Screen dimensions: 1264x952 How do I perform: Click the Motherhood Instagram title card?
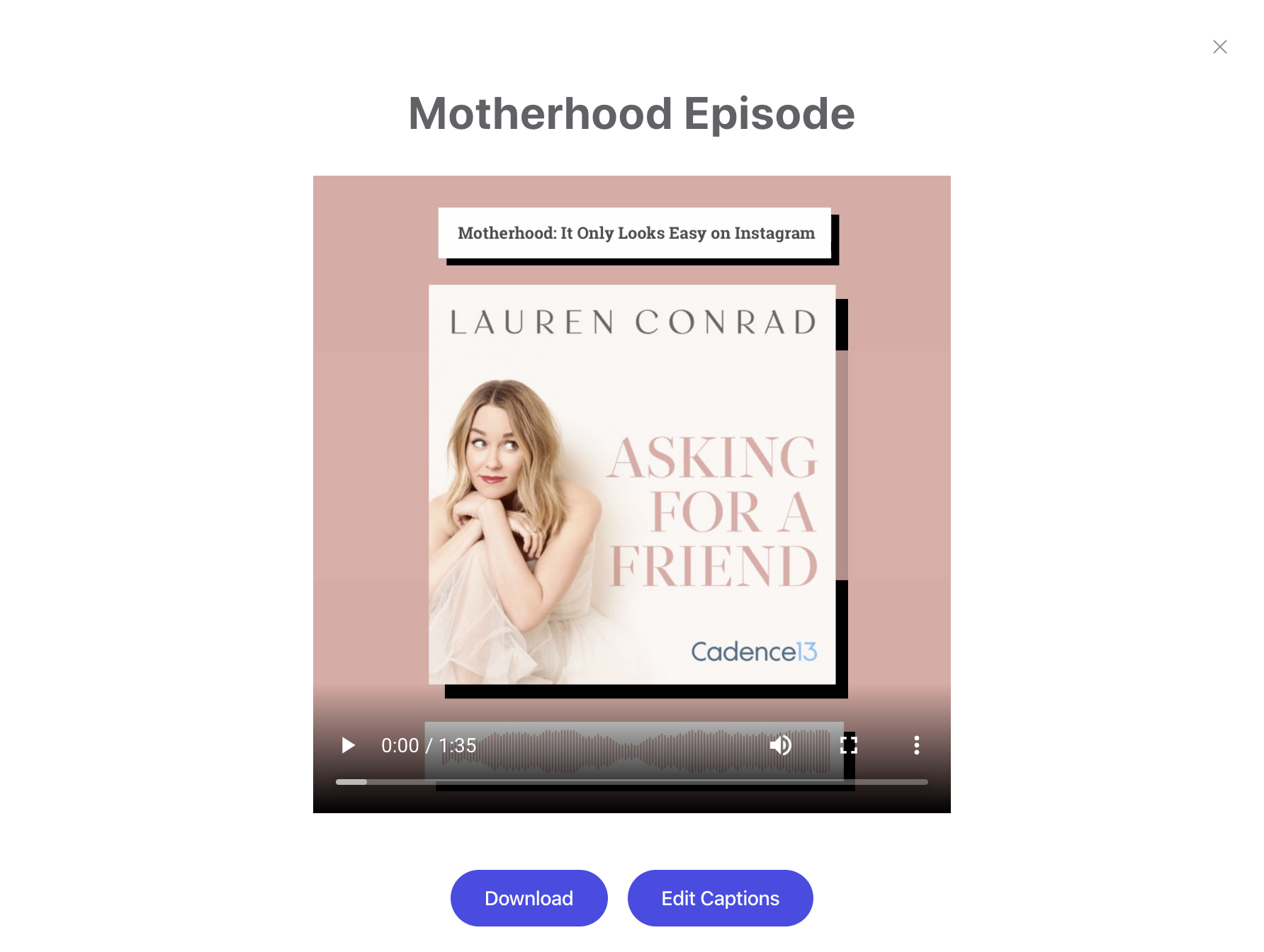[x=635, y=233]
